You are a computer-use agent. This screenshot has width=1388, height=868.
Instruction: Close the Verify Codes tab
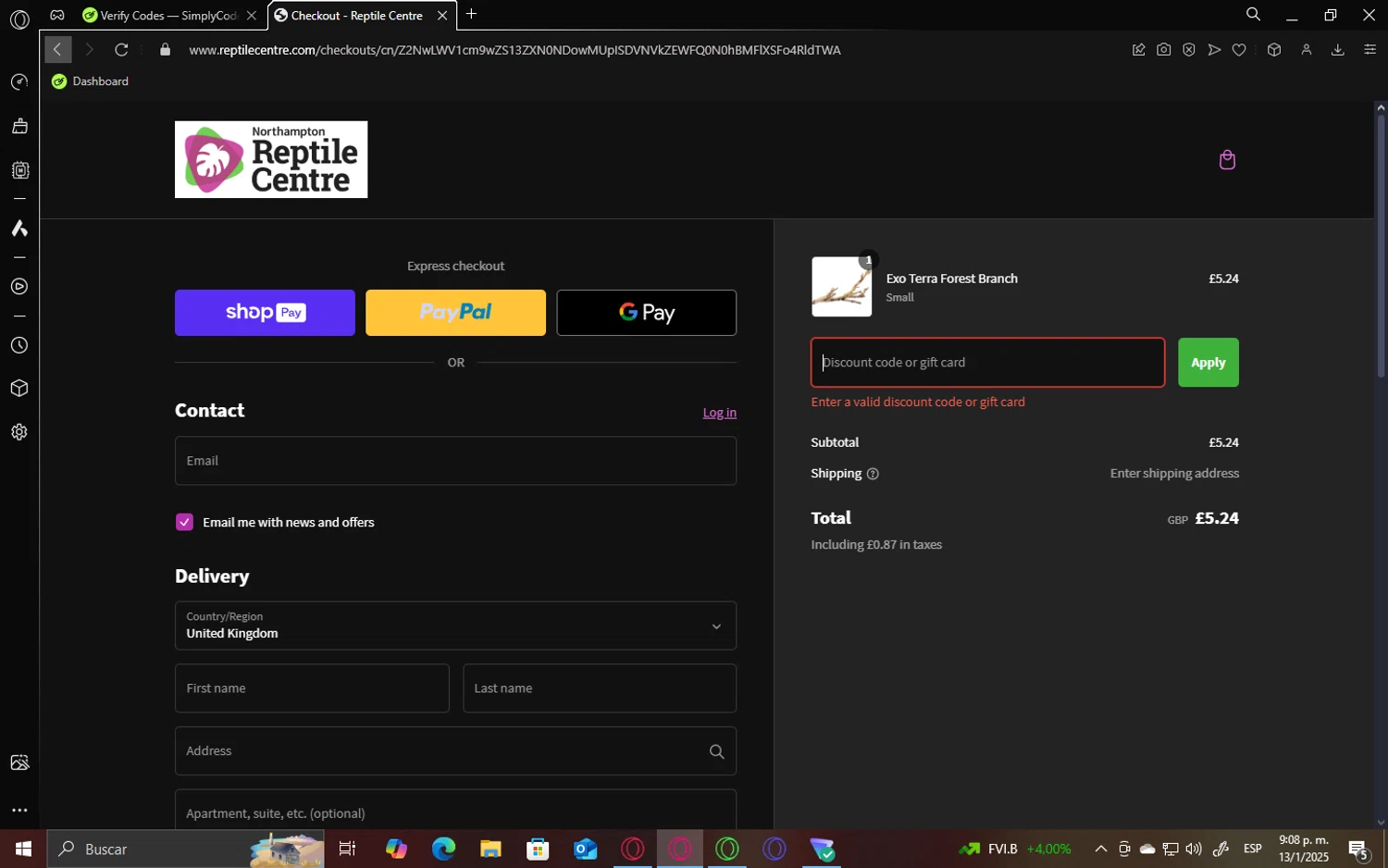pyautogui.click(x=251, y=16)
